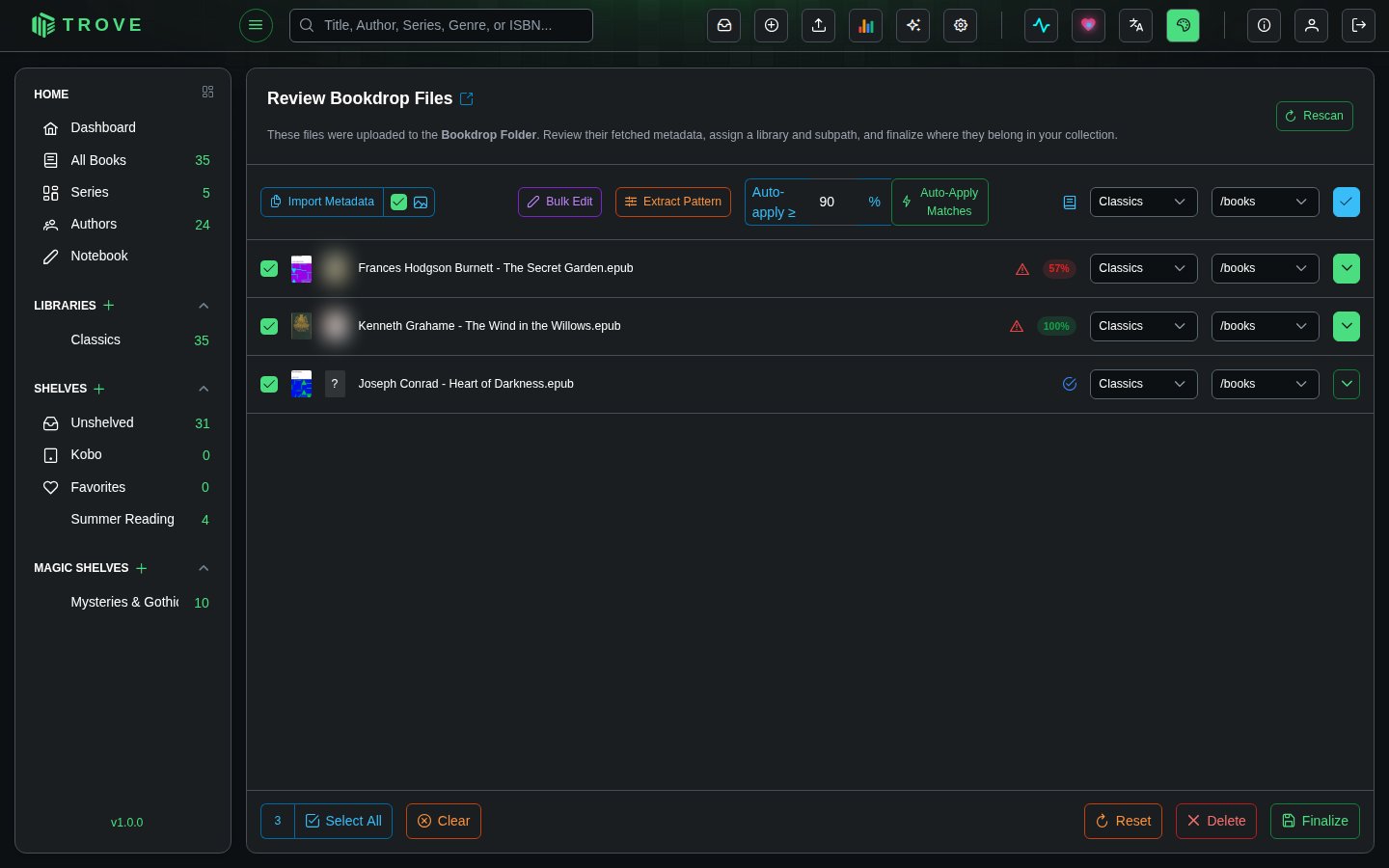Open the settings gear icon

[x=961, y=26]
